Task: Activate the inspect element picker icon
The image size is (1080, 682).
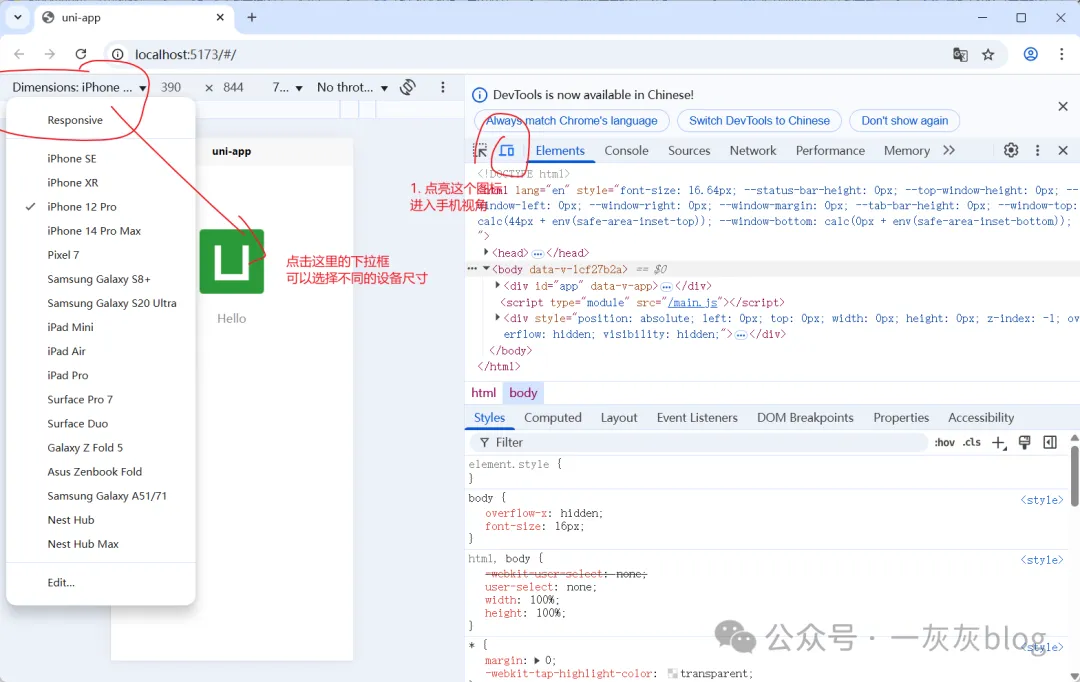Action: pos(481,151)
